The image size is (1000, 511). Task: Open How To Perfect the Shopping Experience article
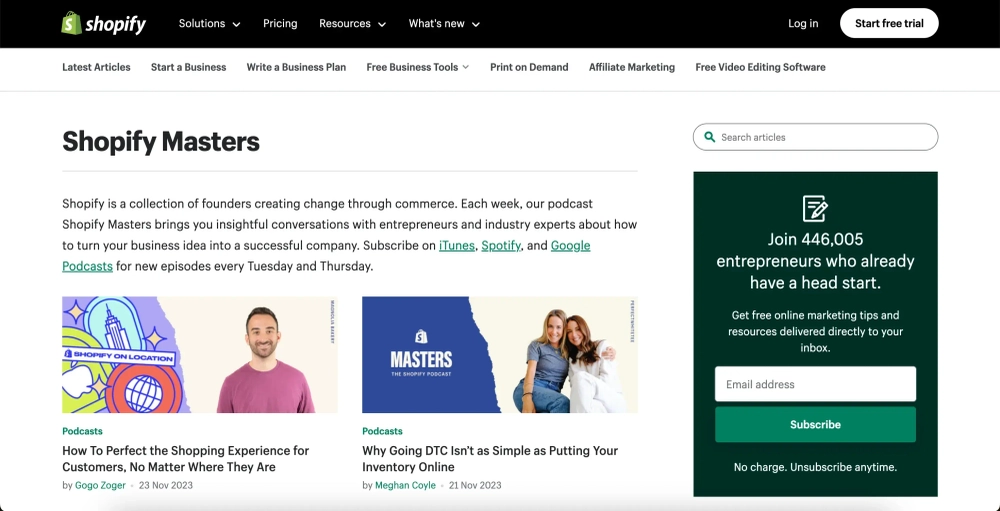click(186, 459)
